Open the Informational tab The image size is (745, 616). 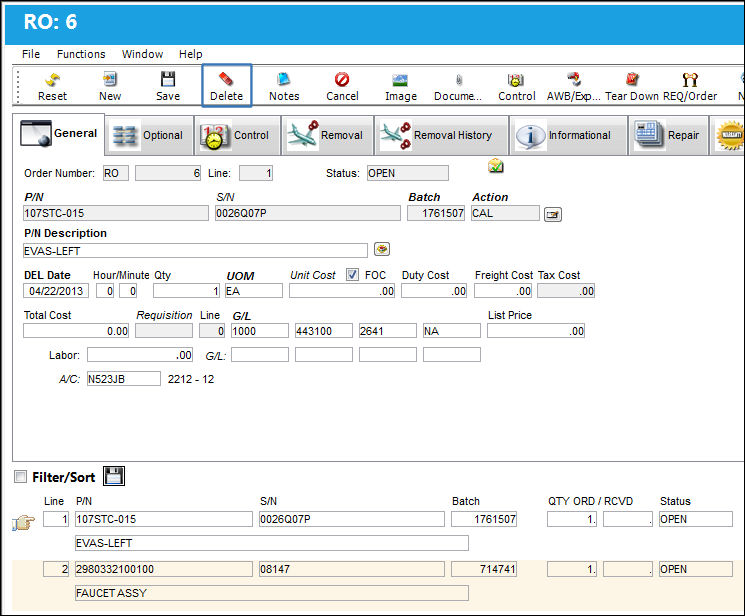[x=568, y=135]
